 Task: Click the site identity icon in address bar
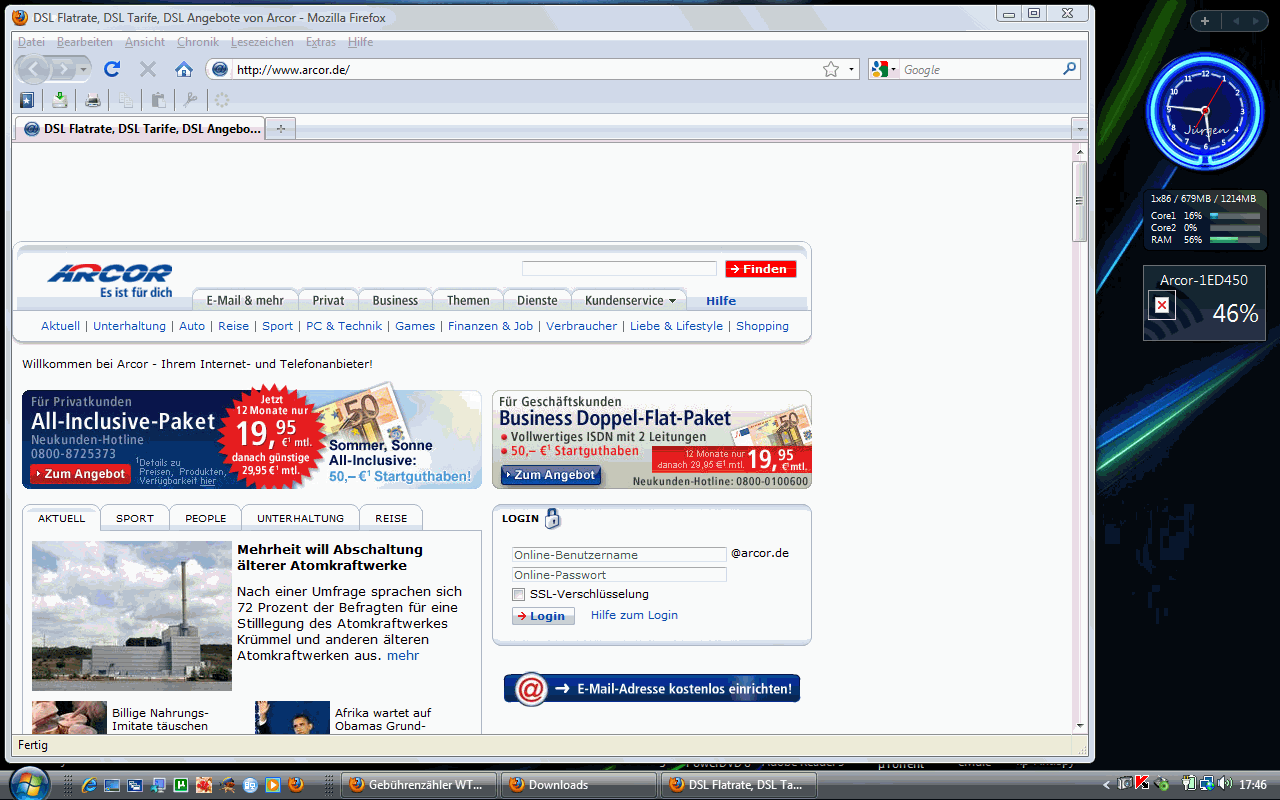click(x=220, y=69)
